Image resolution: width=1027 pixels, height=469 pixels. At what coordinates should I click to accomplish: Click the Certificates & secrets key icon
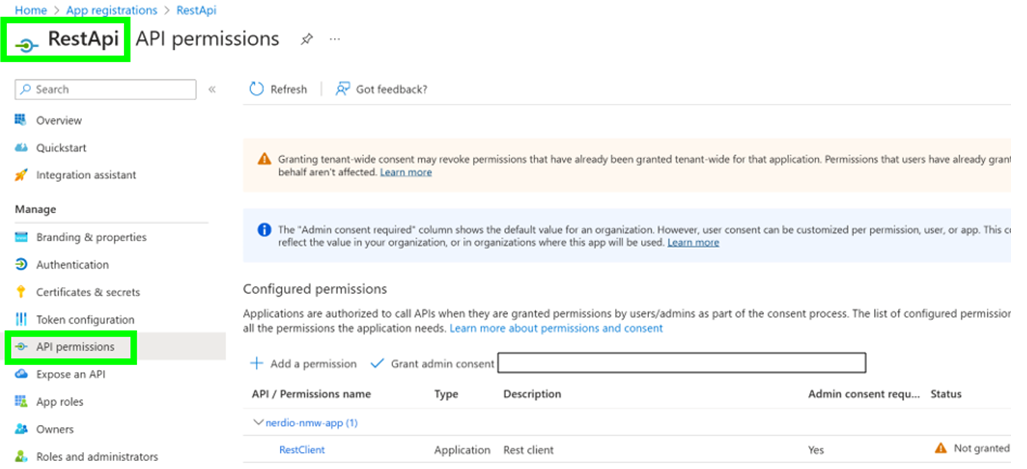21,292
